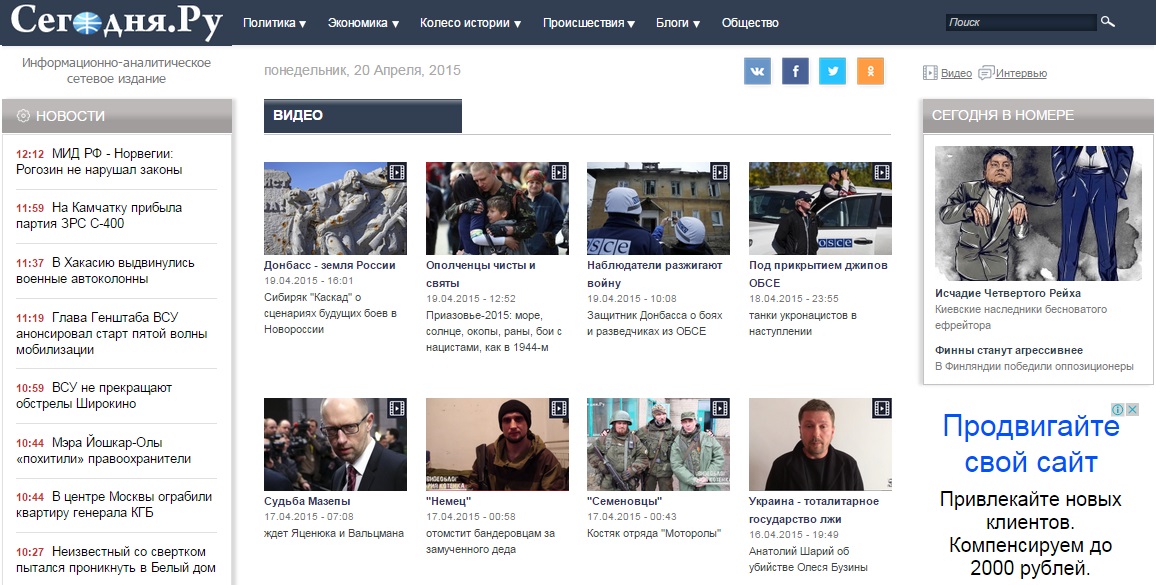Screen dimensions: 1156x585
Task: Open the "Семеновцы" video title
Action: [x=624, y=501]
